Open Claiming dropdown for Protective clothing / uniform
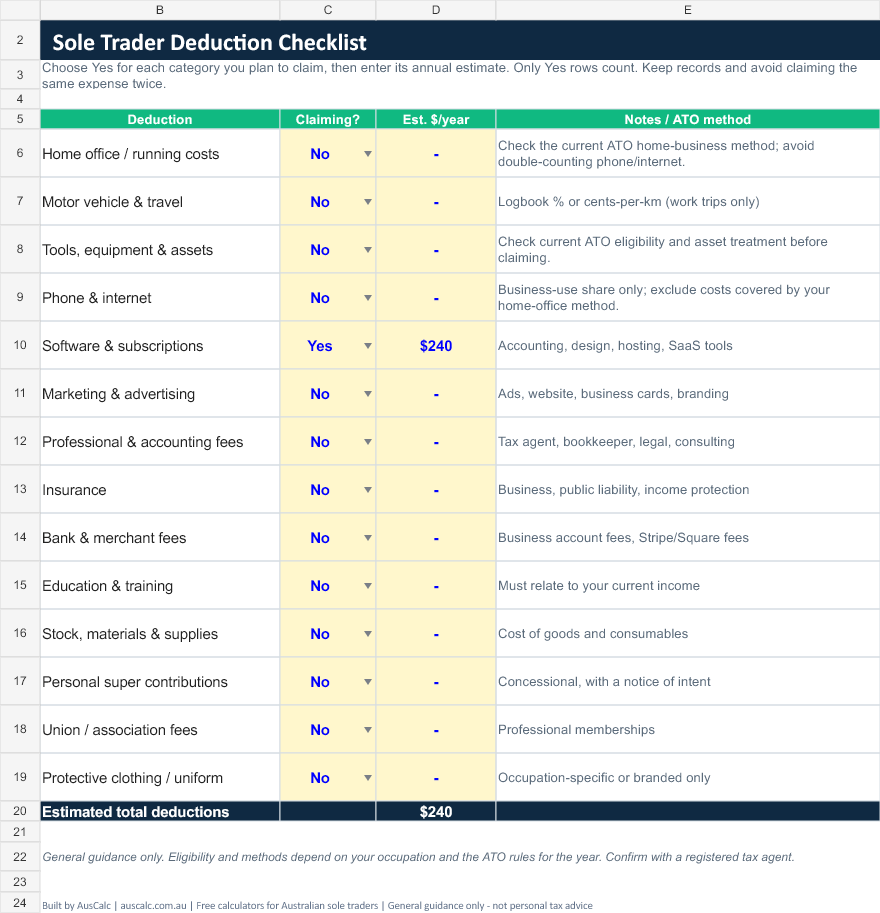The image size is (880, 913). [367, 778]
